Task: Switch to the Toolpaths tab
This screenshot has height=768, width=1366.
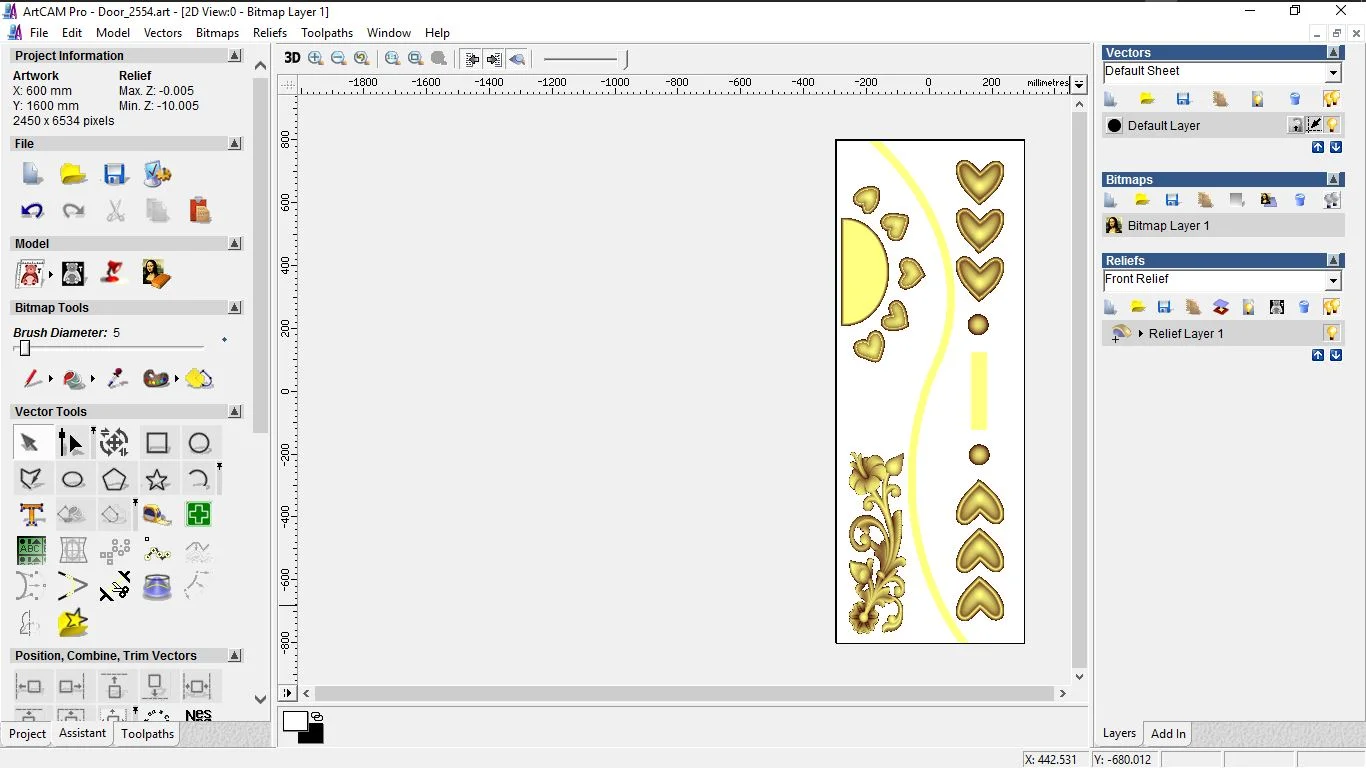Action: 148,734
